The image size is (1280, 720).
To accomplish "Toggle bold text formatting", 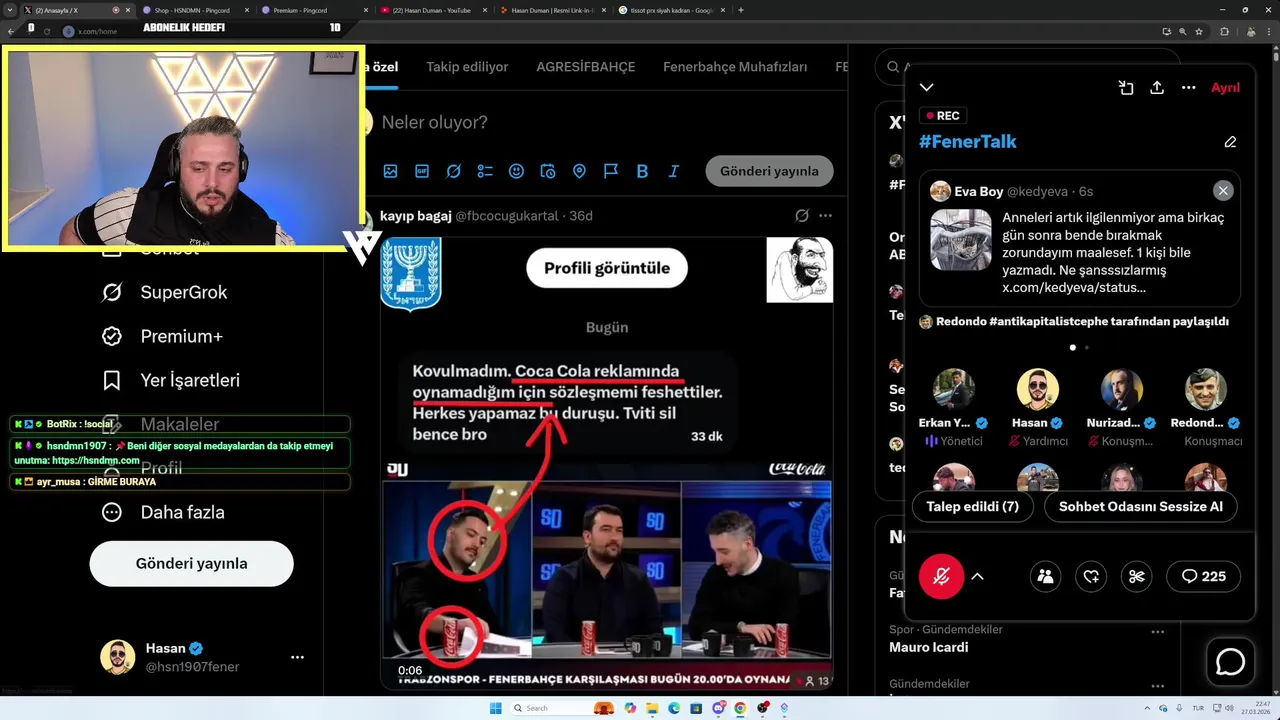I will [x=642, y=171].
